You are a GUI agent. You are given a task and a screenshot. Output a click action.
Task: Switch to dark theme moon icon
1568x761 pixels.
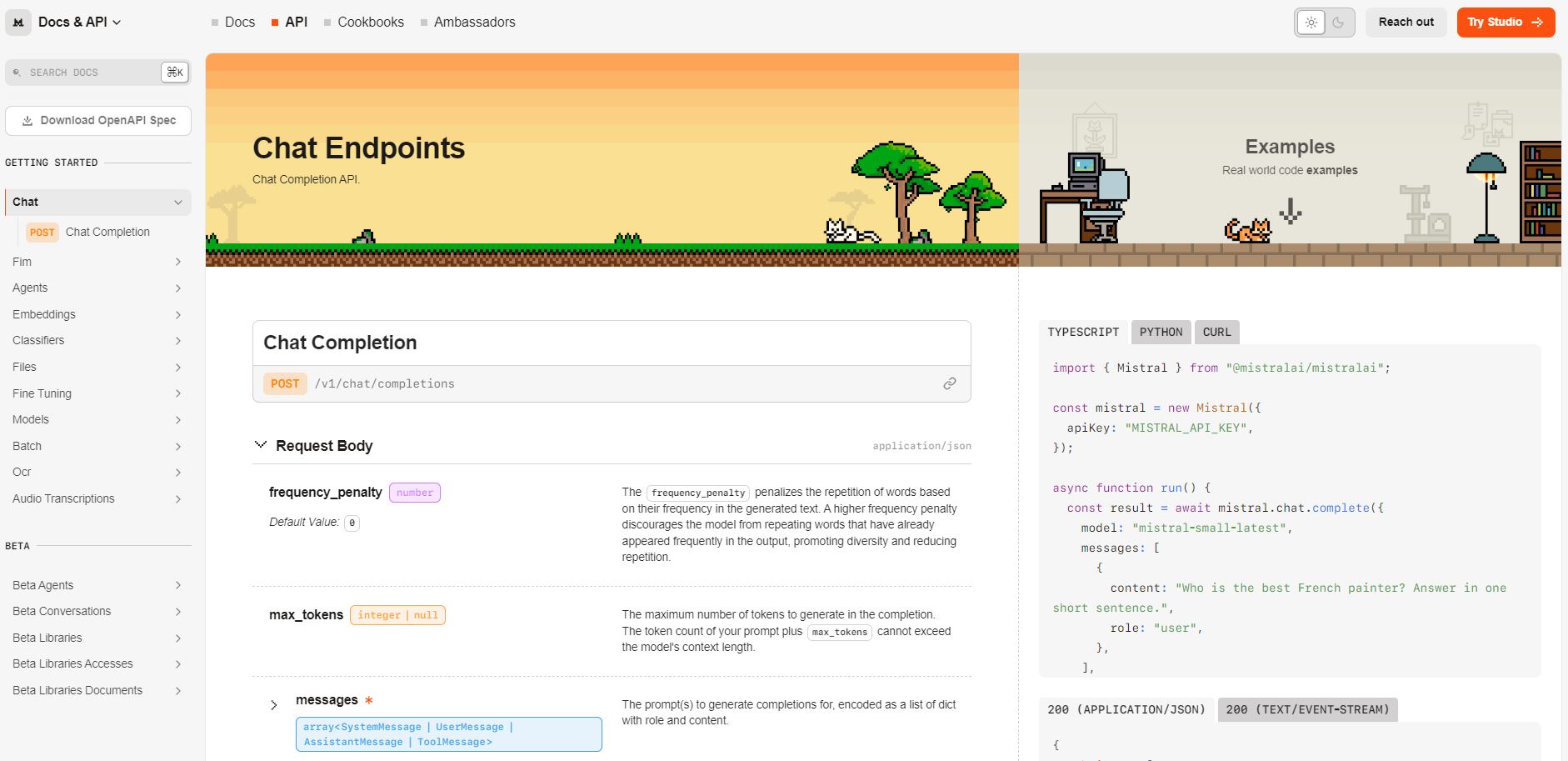coord(1338,23)
